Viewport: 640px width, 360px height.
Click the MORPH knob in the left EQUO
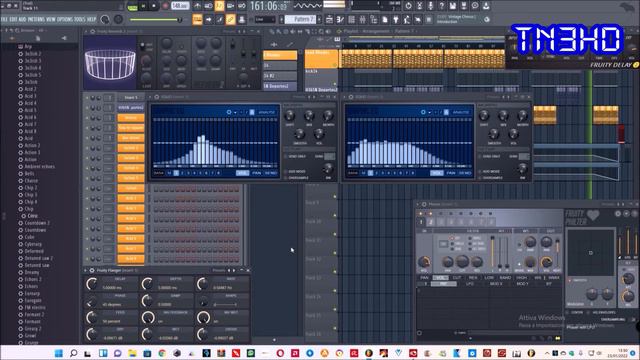(328, 116)
